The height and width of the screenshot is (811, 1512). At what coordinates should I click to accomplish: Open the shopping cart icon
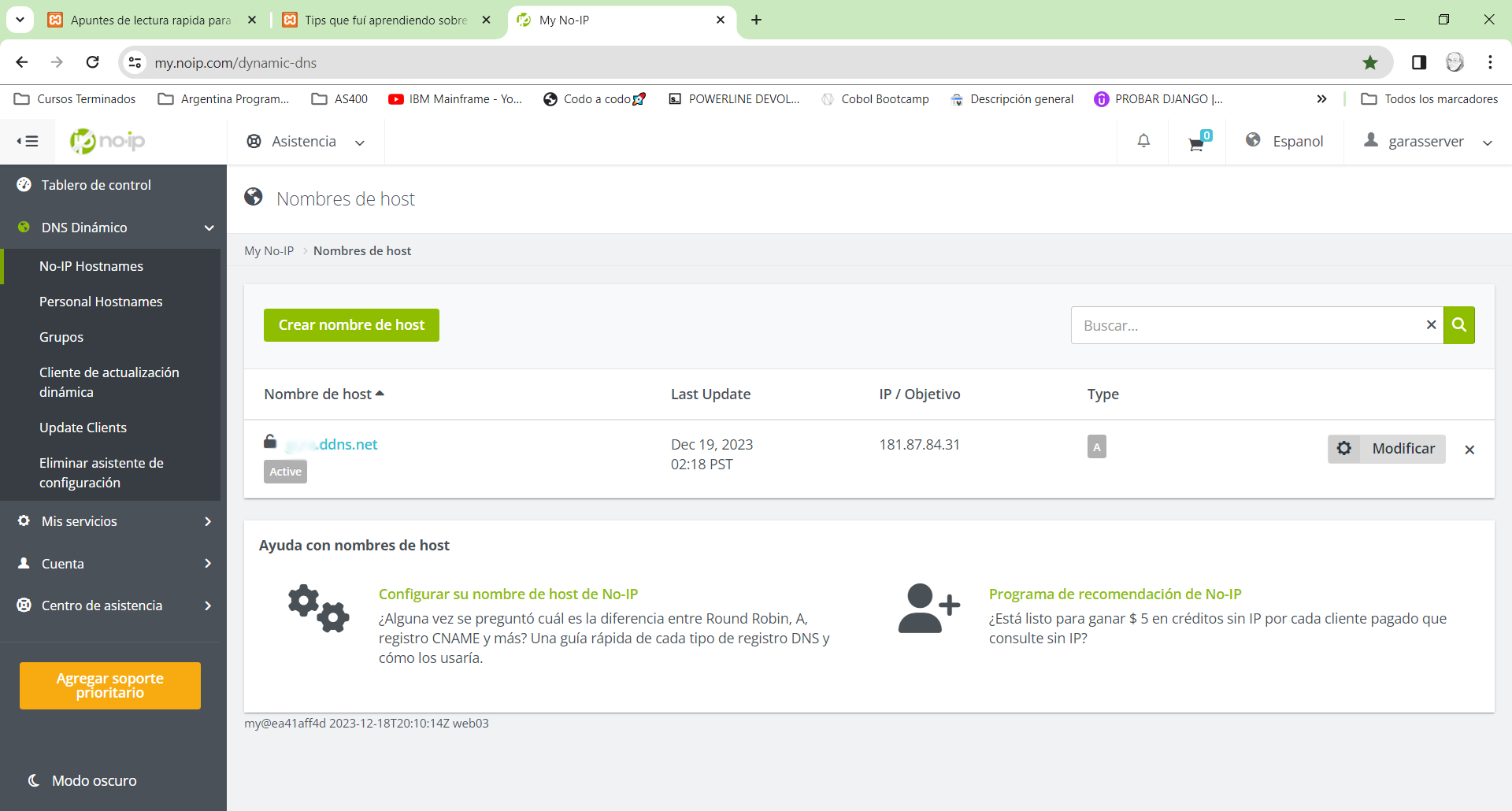pyautogui.click(x=1197, y=143)
